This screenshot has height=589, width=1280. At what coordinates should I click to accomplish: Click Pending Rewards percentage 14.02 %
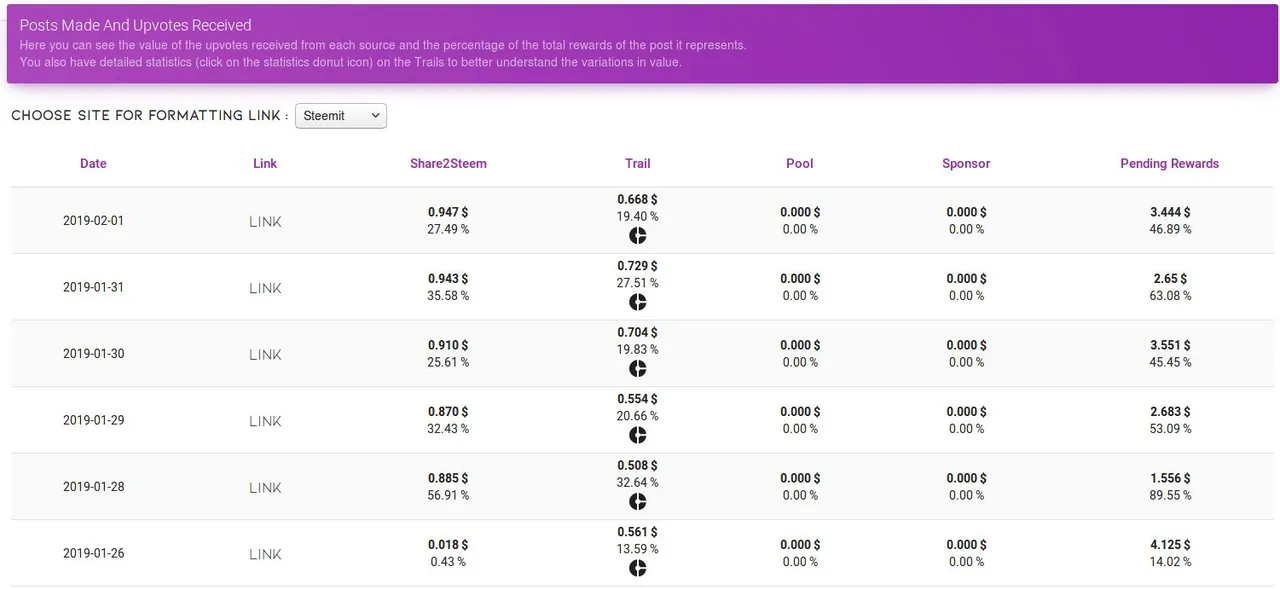[x=1170, y=561]
